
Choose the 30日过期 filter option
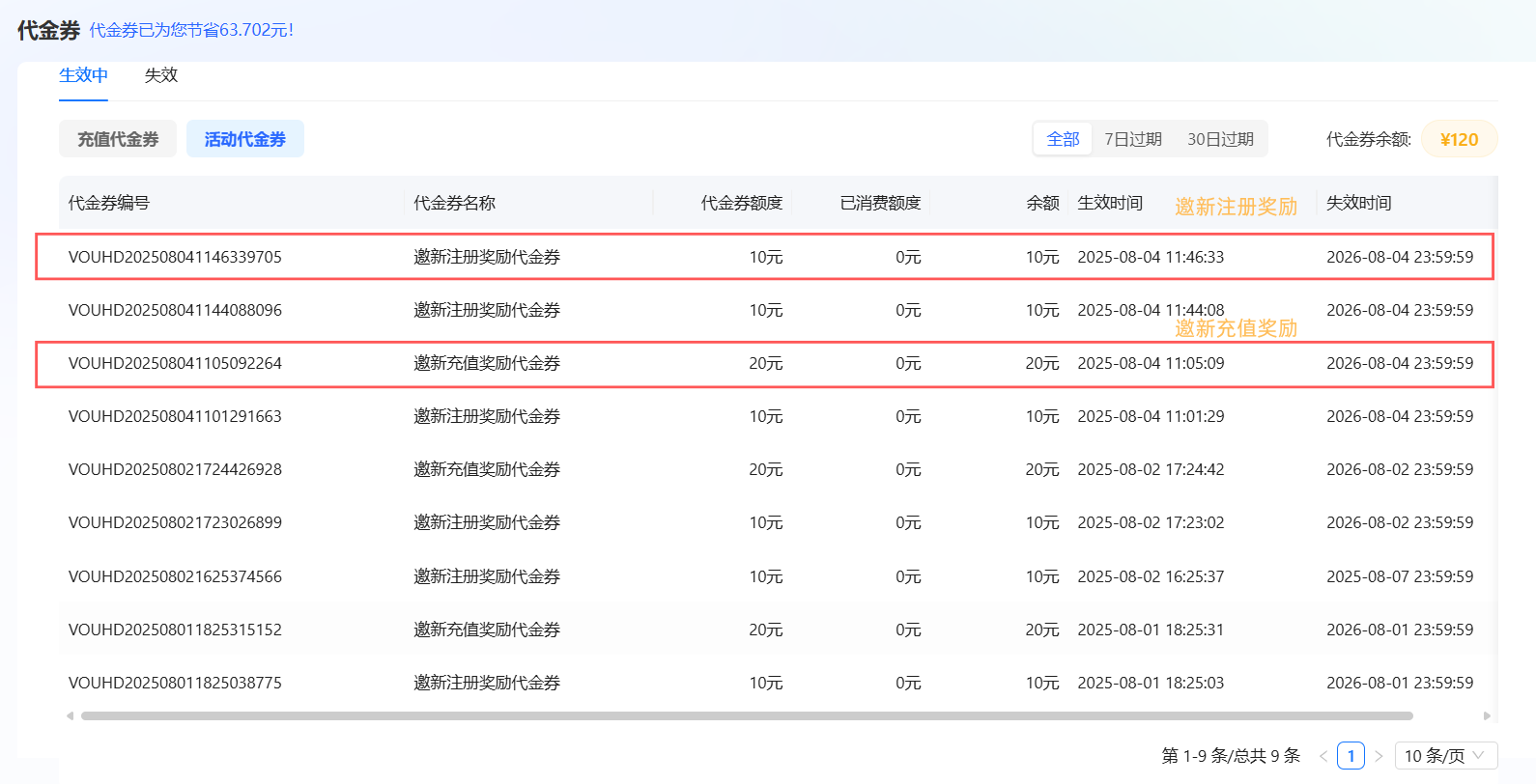pos(1220,139)
